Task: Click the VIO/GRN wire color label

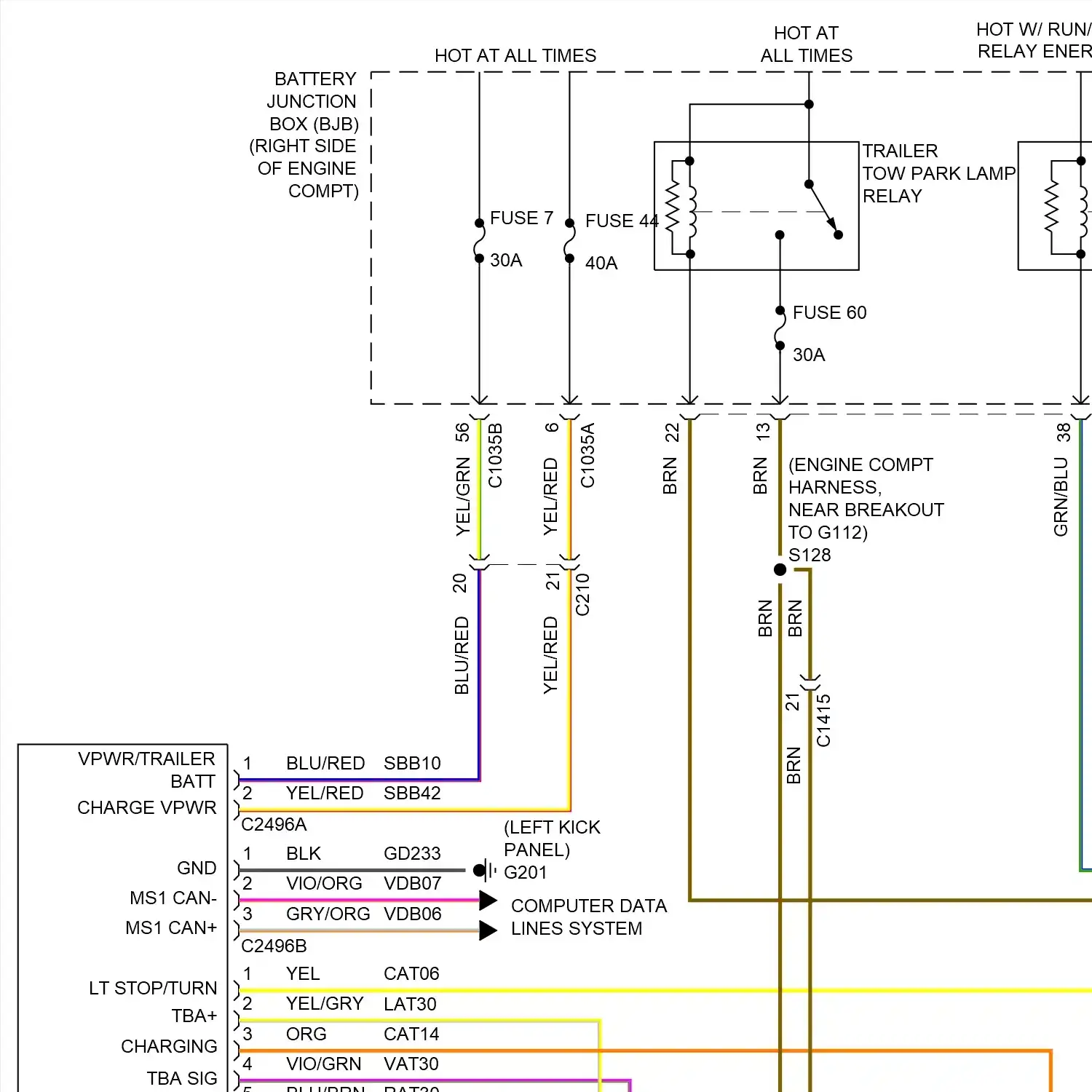Action: [x=323, y=1064]
